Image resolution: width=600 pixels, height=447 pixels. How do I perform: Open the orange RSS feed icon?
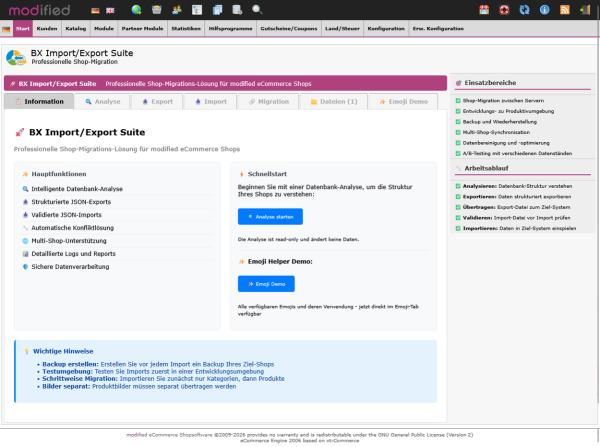coord(565,10)
